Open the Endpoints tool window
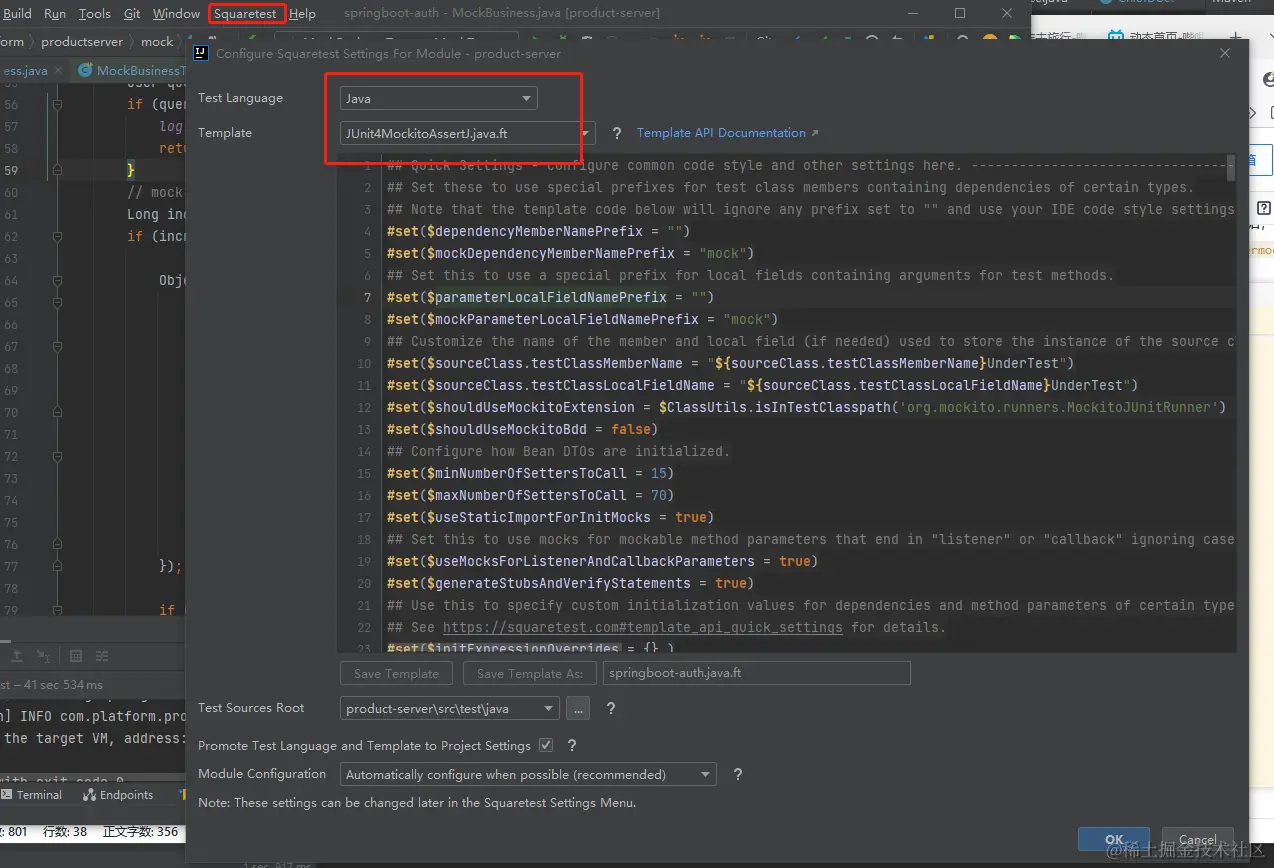Image resolution: width=1274 pixels, height=868 pixels. pos(119,795)
